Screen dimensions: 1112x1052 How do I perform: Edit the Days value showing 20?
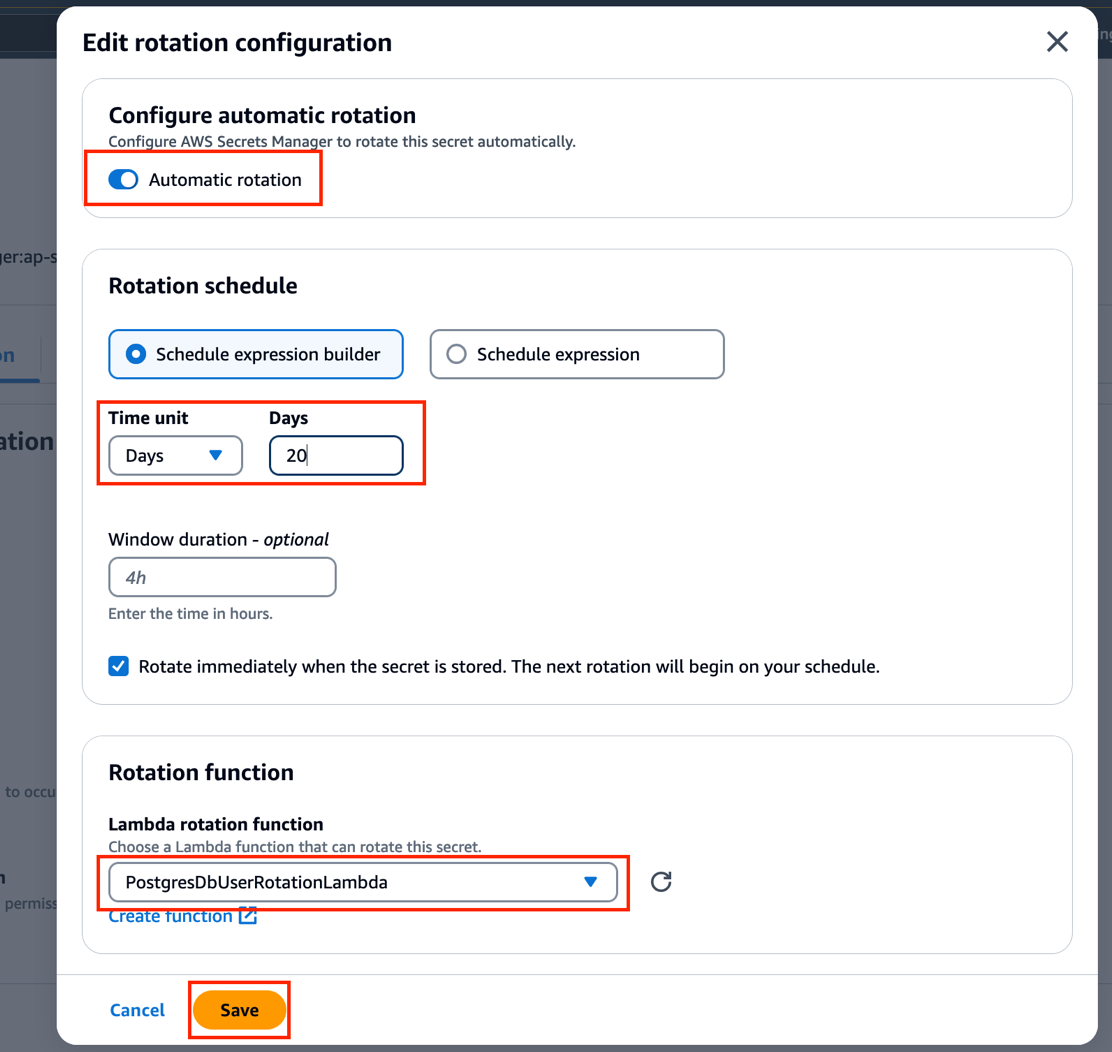pyautogui.click(x=336, y=455)
